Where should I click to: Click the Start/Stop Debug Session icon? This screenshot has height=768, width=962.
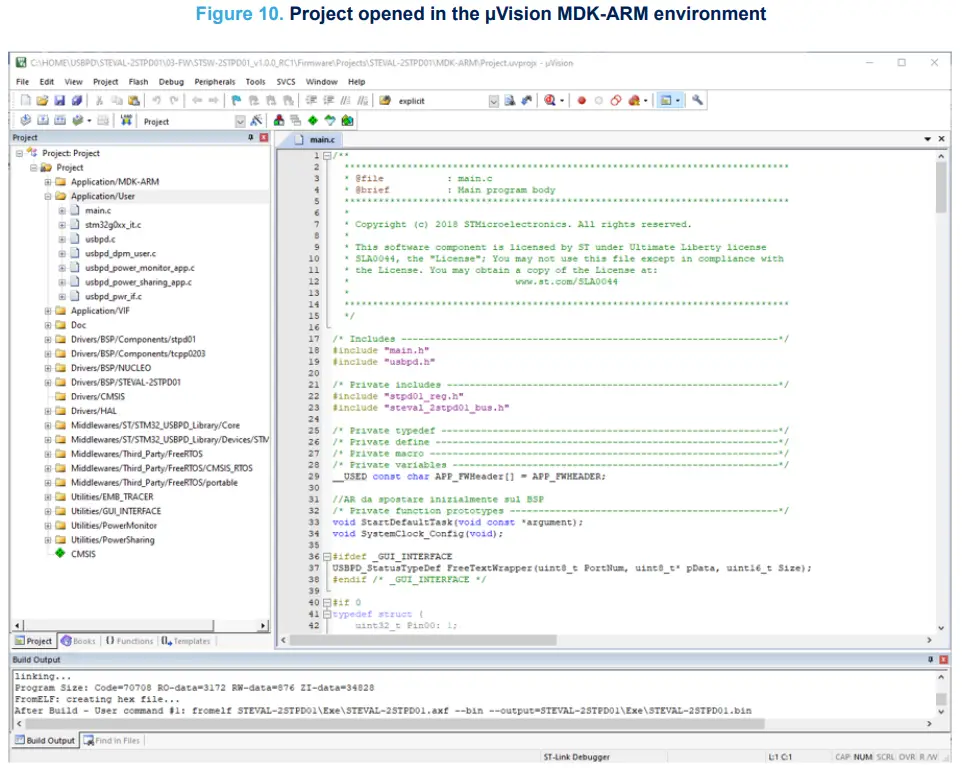click(x=550, y=101)
